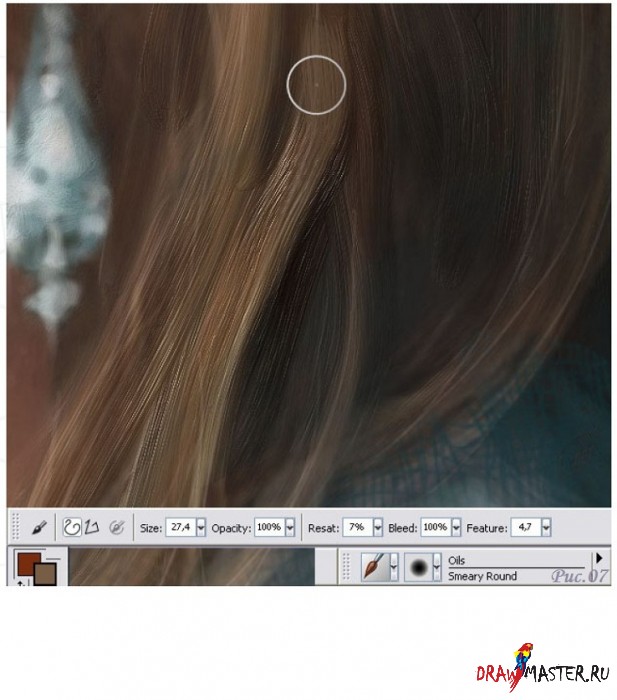Click the Opacity value field
The image size is (617, 700).
coord(268,527)
